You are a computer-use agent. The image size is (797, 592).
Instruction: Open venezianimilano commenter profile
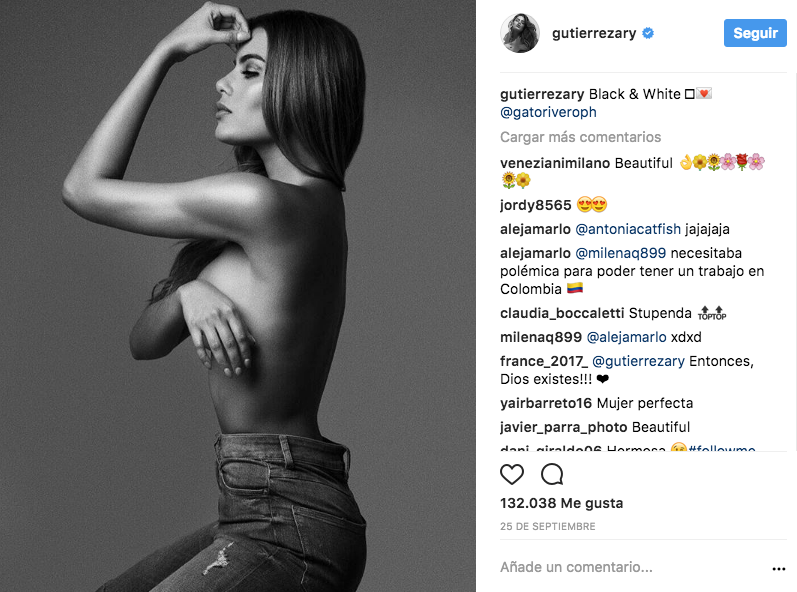(x=555, y=163)
